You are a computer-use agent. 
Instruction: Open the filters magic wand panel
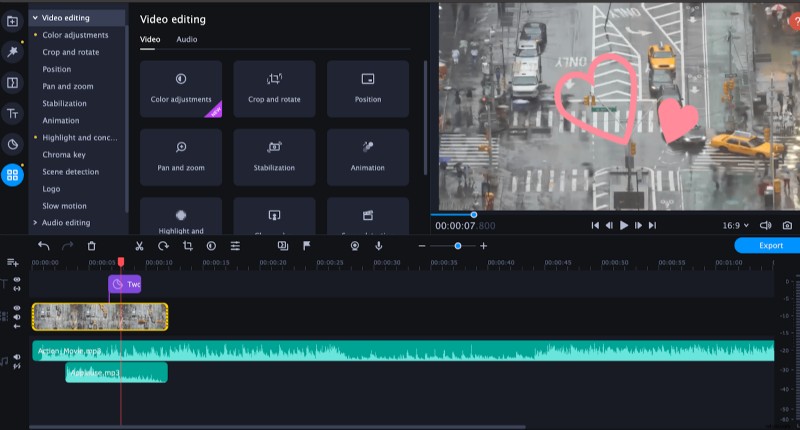pyautogui.click(x=12, y=52)
